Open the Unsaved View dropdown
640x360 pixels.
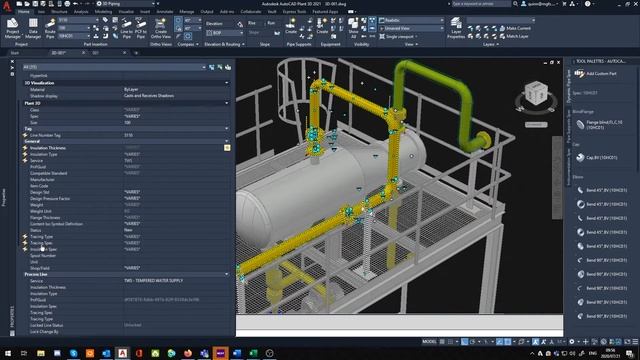coord(411,28)
